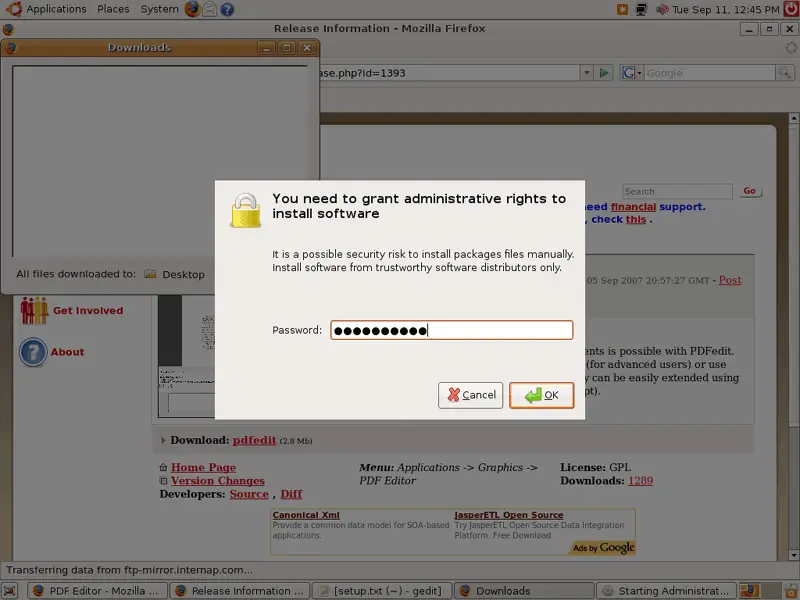Switch to PDF Editor - Mozilla taskbar item
The image size is (800, 600).
[x=97, y=591]
